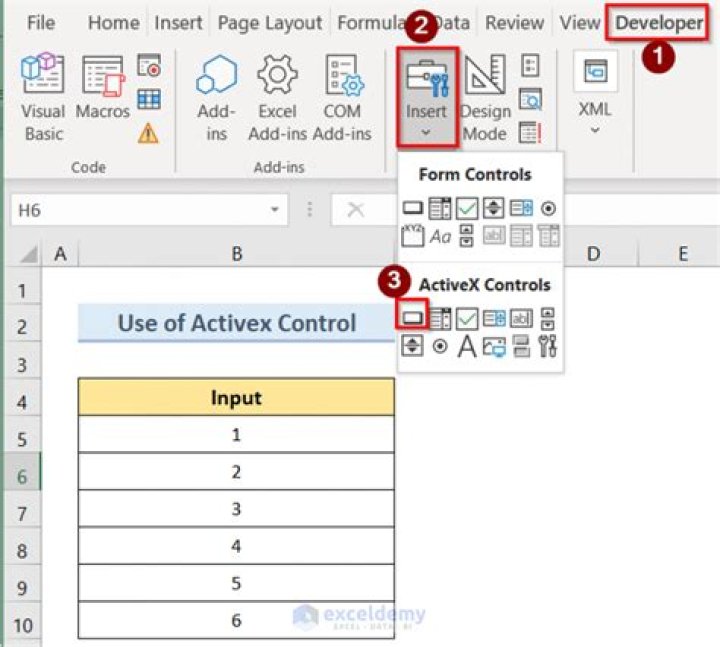Click the Macro Security warning icon

tap(149, 132)
